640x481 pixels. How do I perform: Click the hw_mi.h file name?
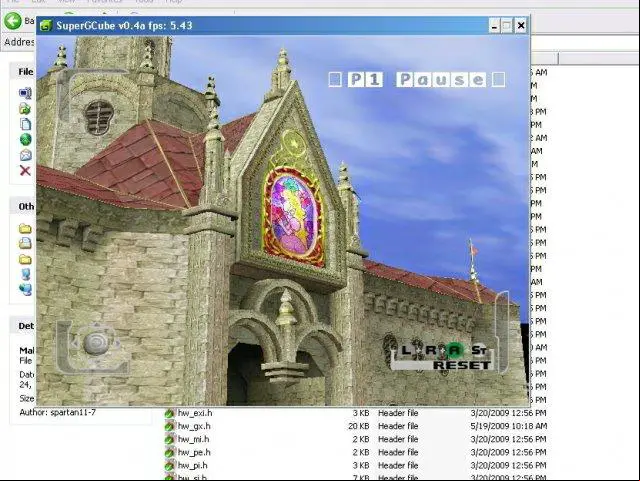tap(193, 439)
